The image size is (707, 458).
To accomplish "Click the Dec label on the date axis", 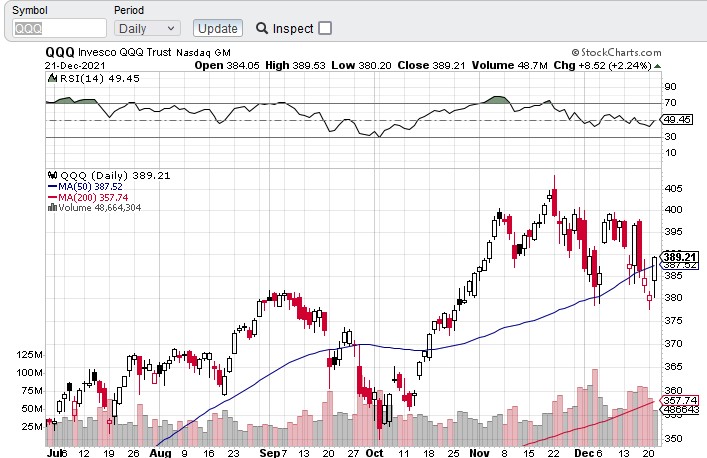I will (x=584, y=453).
